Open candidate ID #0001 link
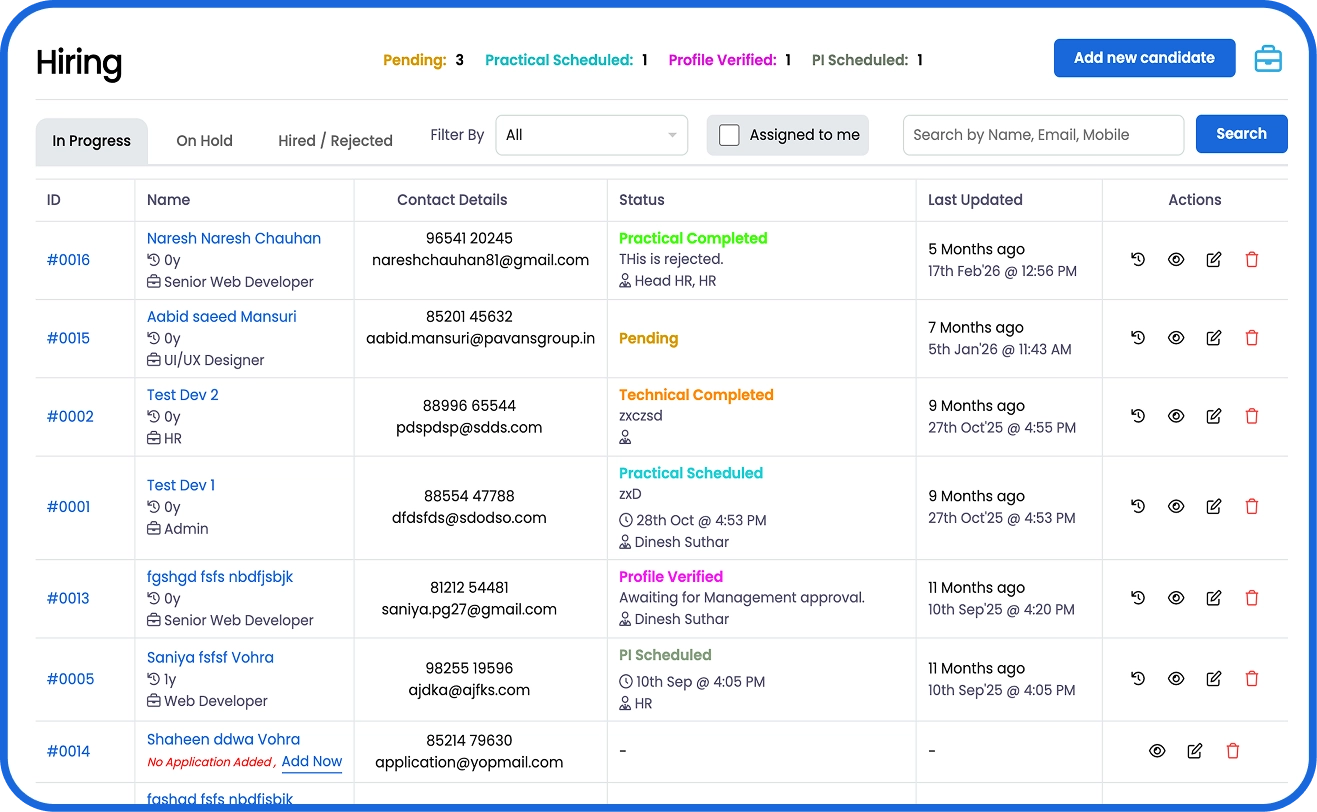Image resolution: width=1317 pixels, height=812 pixels. (x=68, y=507)
